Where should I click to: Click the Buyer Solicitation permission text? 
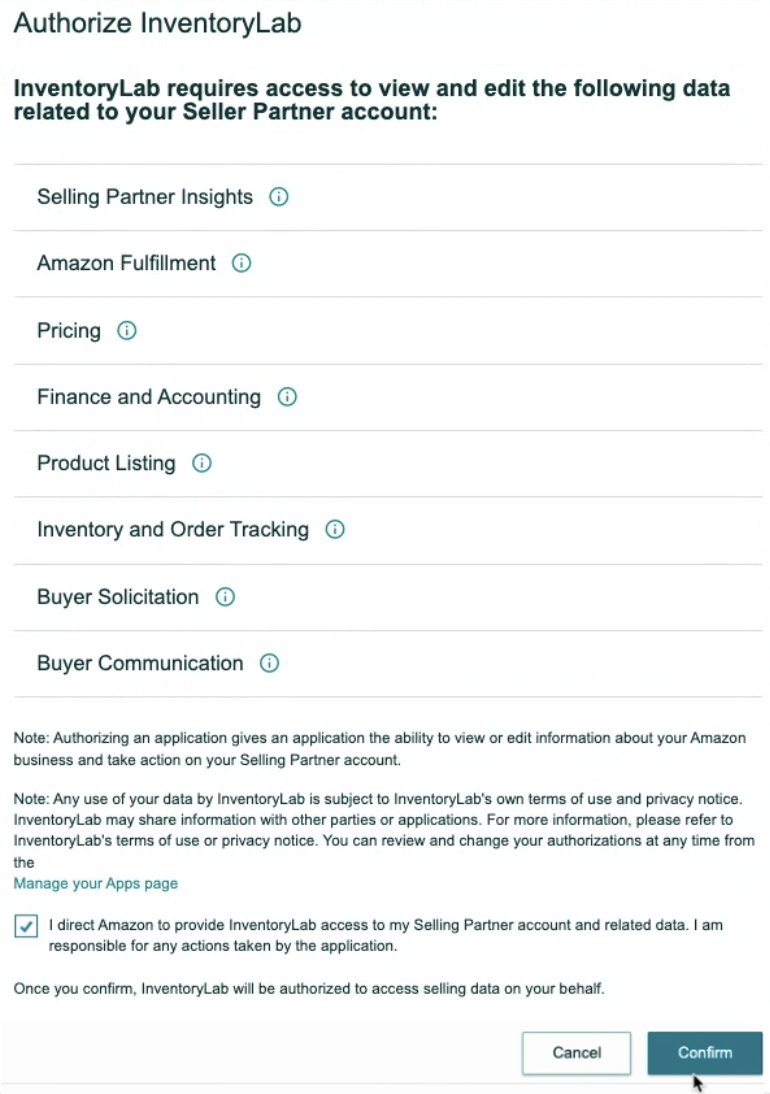118,597
